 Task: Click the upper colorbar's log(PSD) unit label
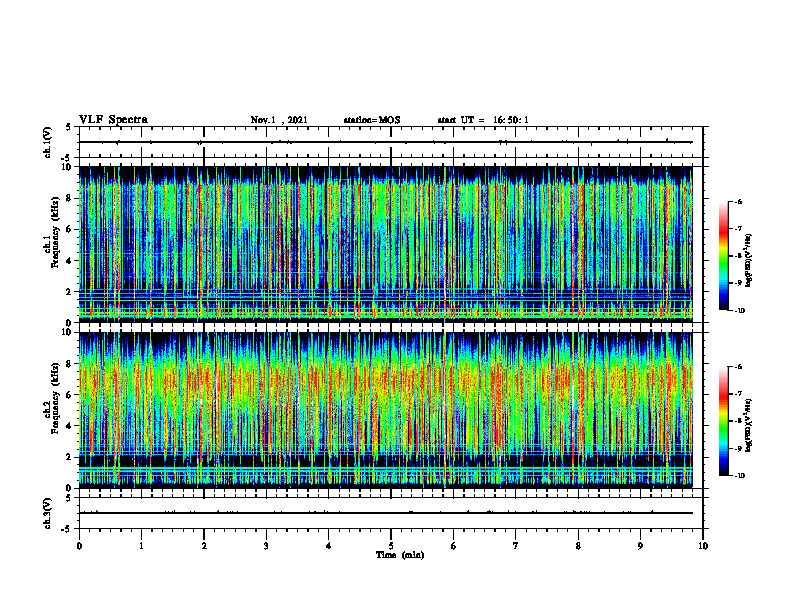[749, 261]
